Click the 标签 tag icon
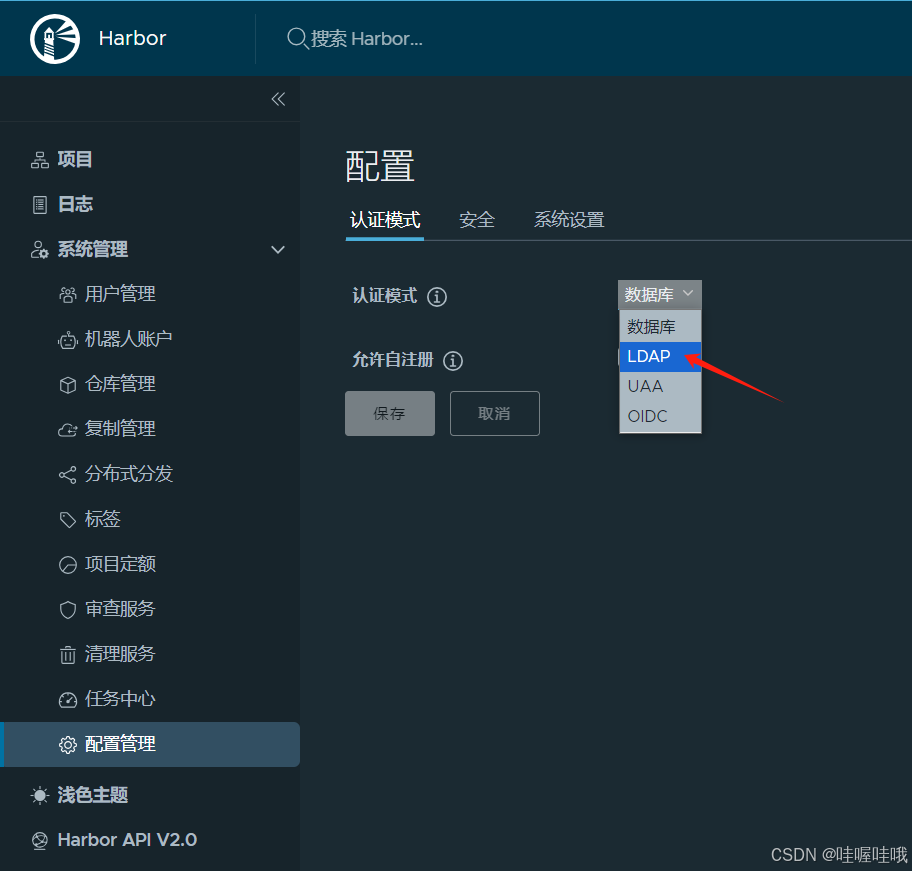This screenshot has width=912, height=871. tap(67, 520)
